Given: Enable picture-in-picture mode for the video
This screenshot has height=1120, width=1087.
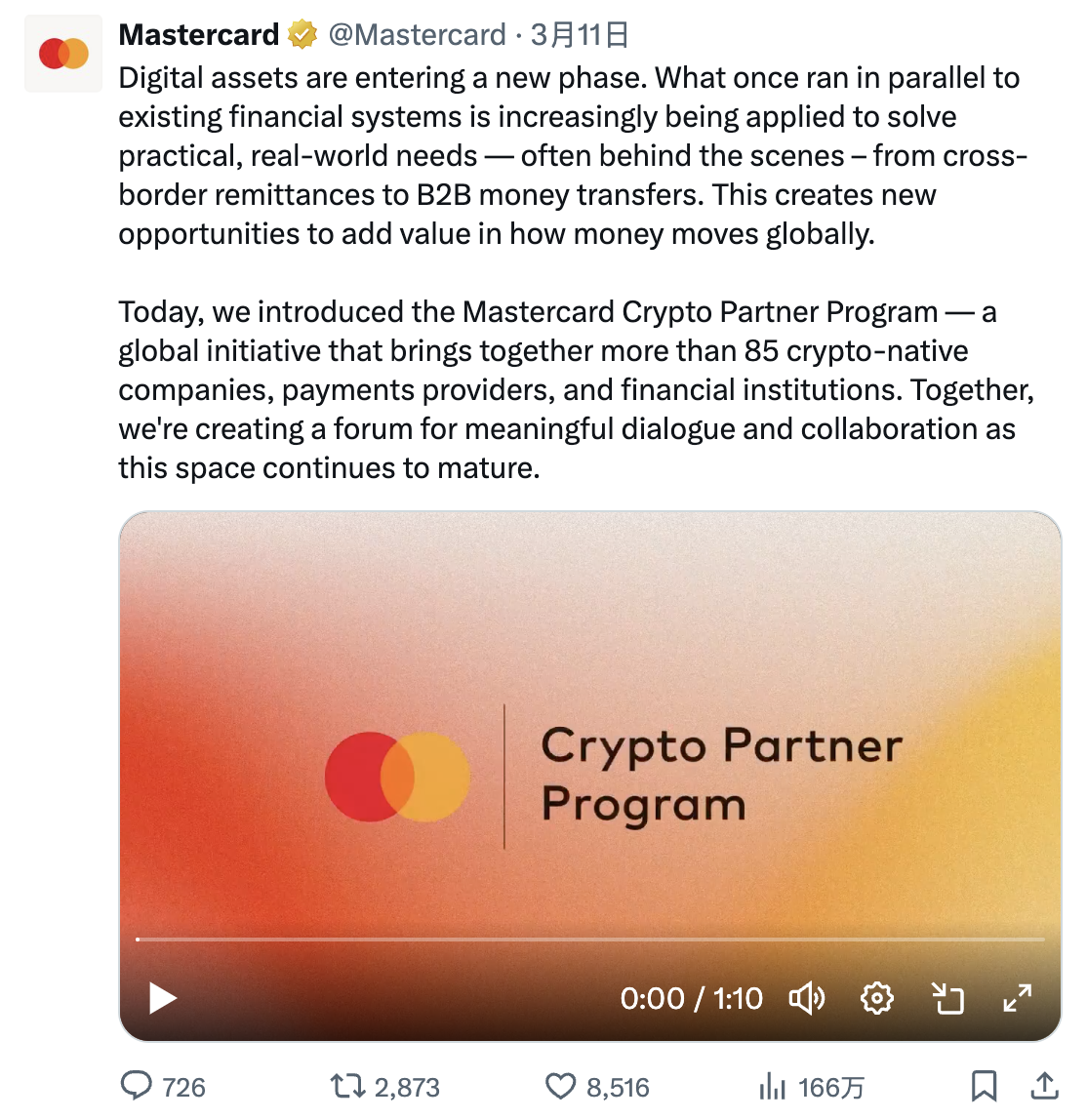Looking at the screenshot, I should (x=946, y=998).
